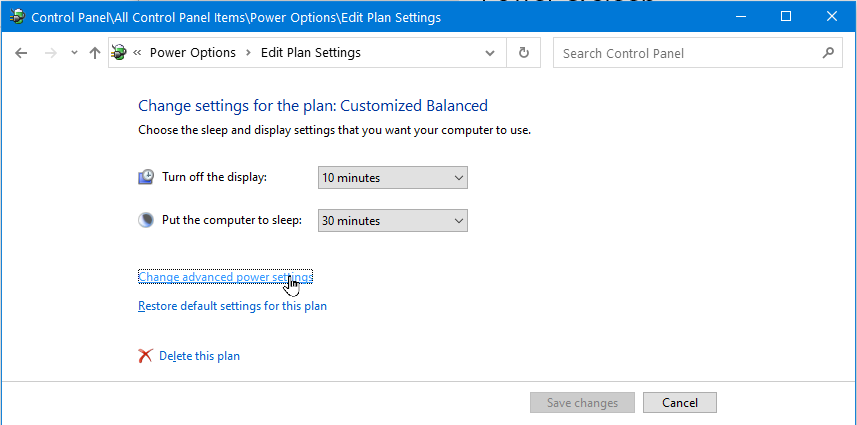Refresh the Edit Plan Settings page

(523, 53)
